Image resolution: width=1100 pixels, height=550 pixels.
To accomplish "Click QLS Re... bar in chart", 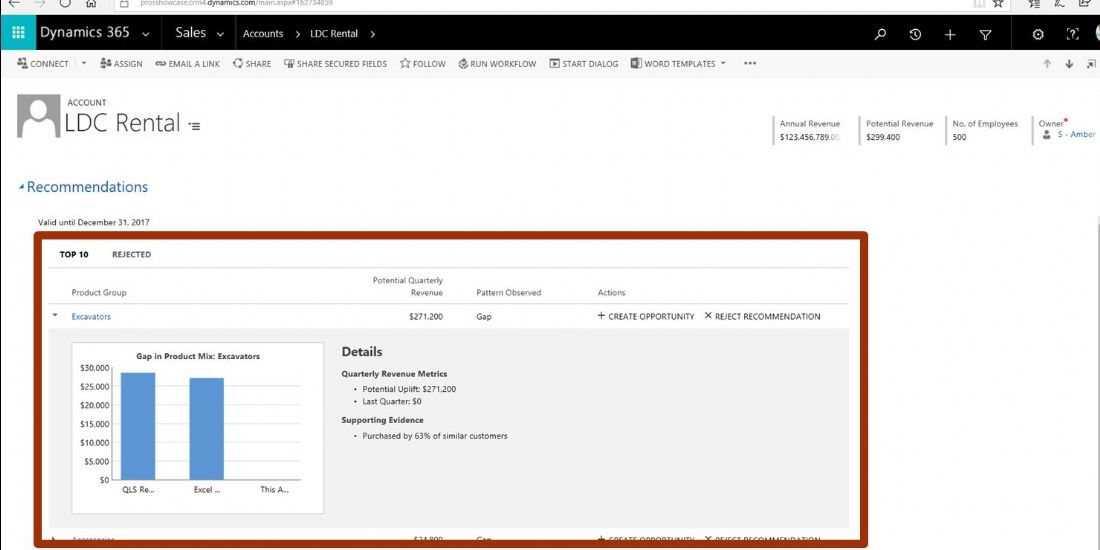I will (138, 426).
